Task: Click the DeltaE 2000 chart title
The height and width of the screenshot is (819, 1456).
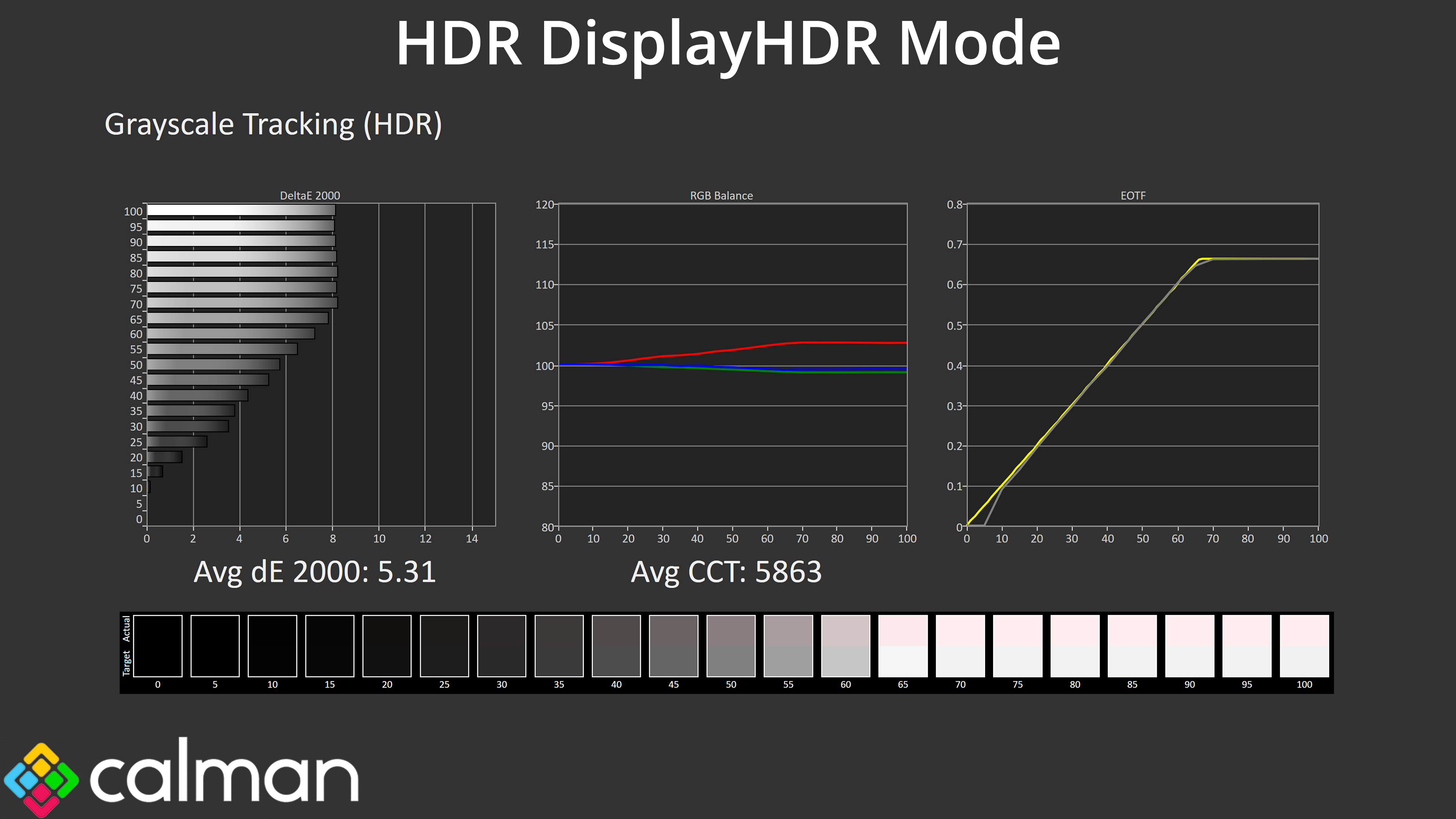Action: [x=310, y=196]
